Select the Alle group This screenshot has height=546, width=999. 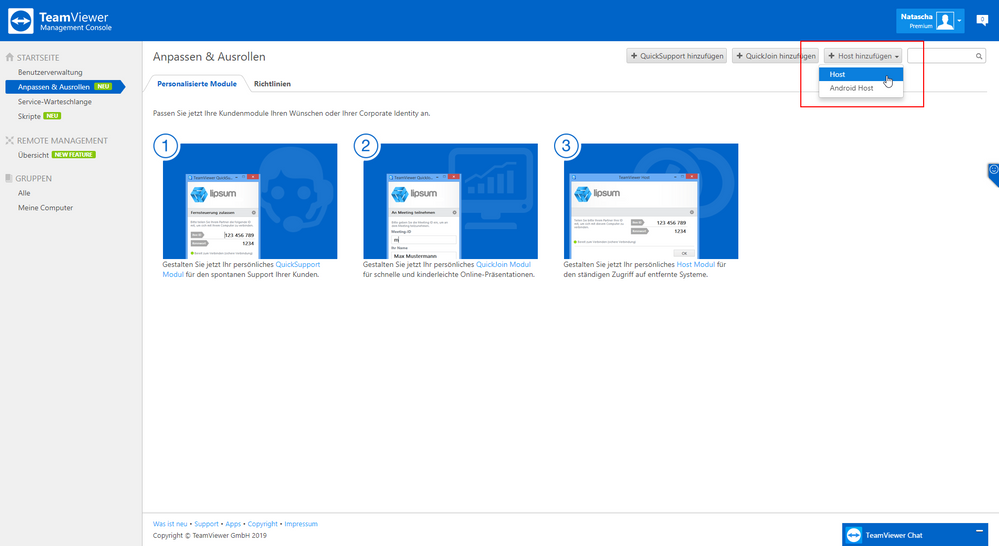[x=24, y=193]
